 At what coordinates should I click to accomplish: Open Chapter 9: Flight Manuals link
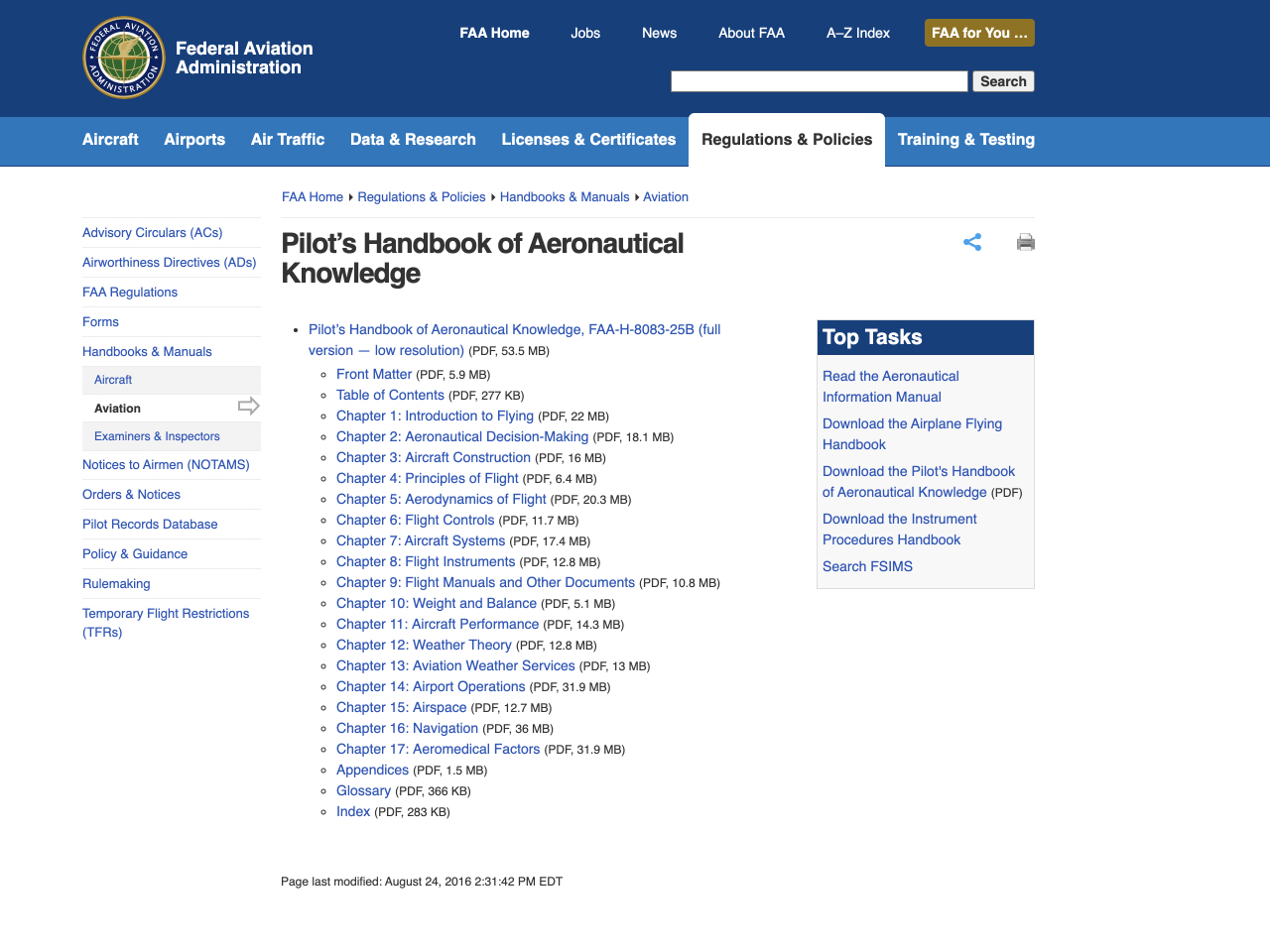(485, 582)
